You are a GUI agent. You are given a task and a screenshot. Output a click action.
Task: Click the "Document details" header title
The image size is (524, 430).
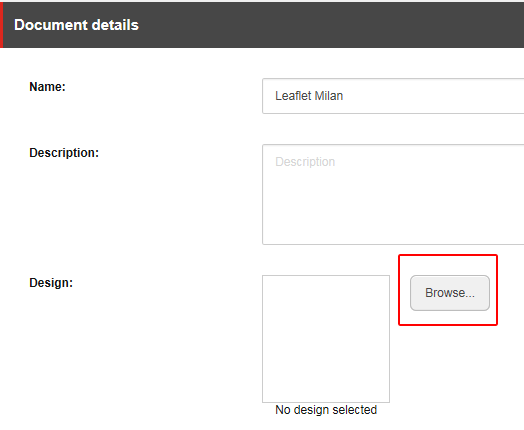tap(77, 25)
